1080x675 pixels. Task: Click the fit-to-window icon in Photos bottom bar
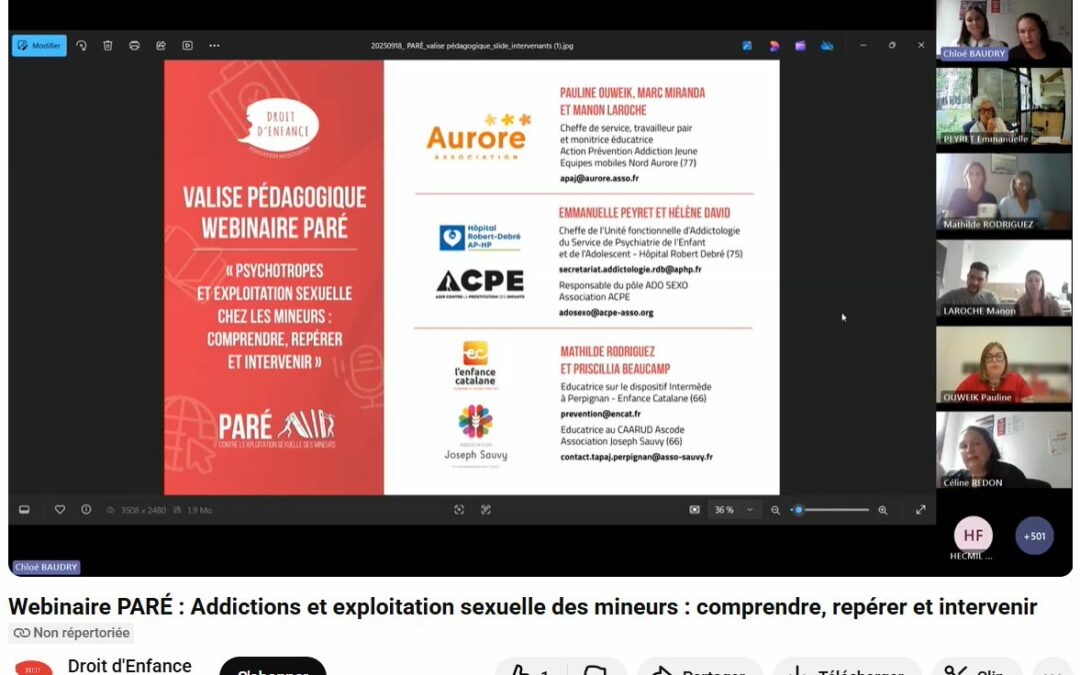[459, 510]
